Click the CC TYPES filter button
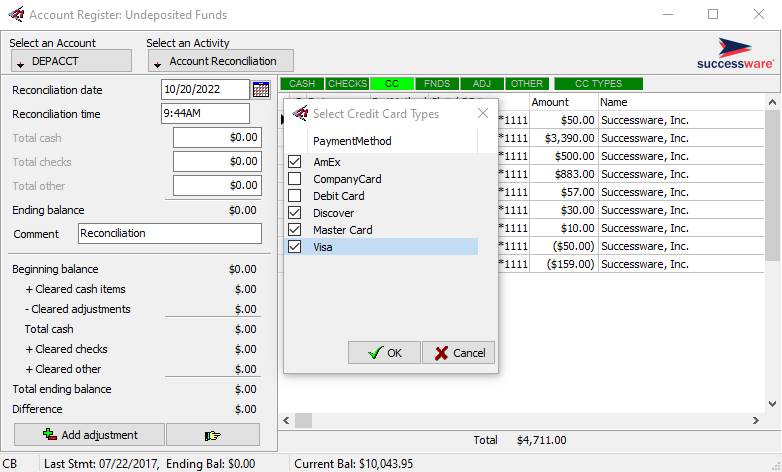 pos(599,84)
